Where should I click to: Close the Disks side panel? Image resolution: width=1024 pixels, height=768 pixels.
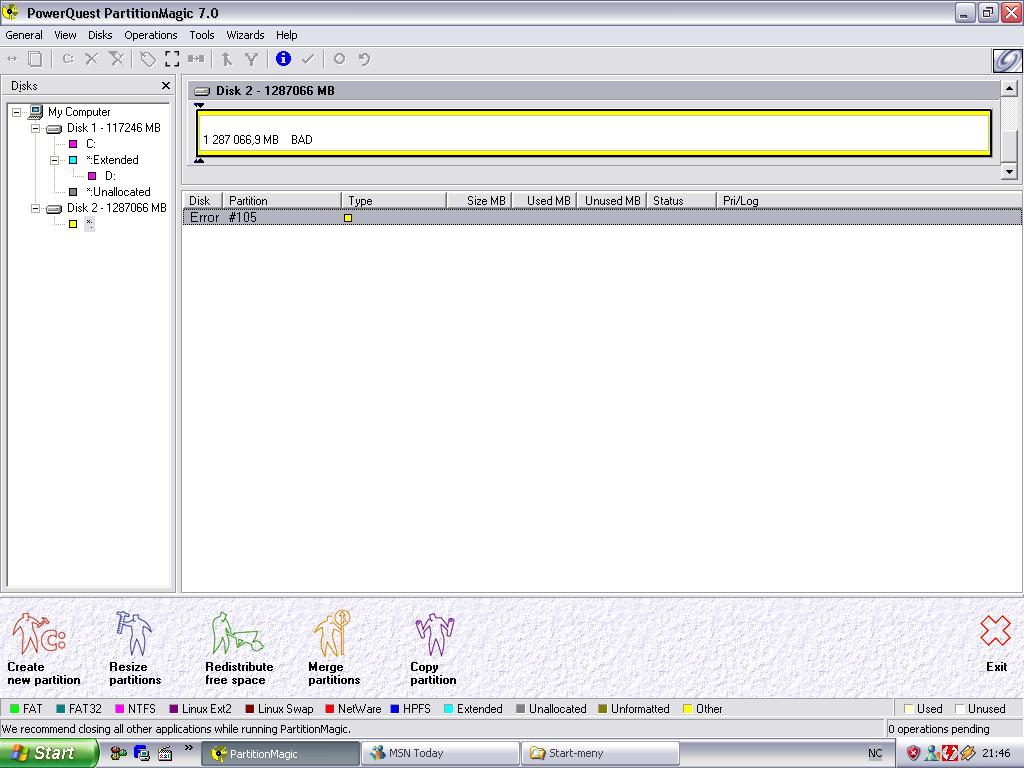[166, 86]
